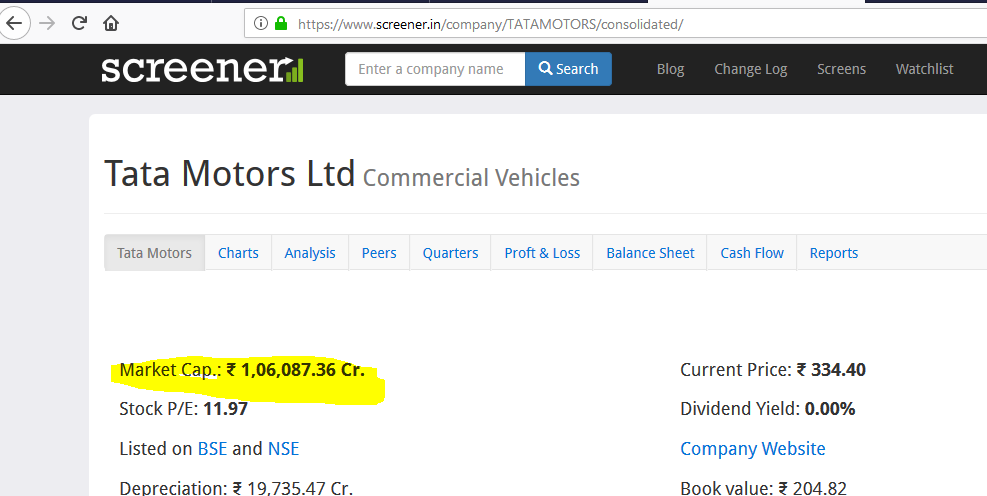Open the Change Log link
The image size is (987, 496).
750,69
